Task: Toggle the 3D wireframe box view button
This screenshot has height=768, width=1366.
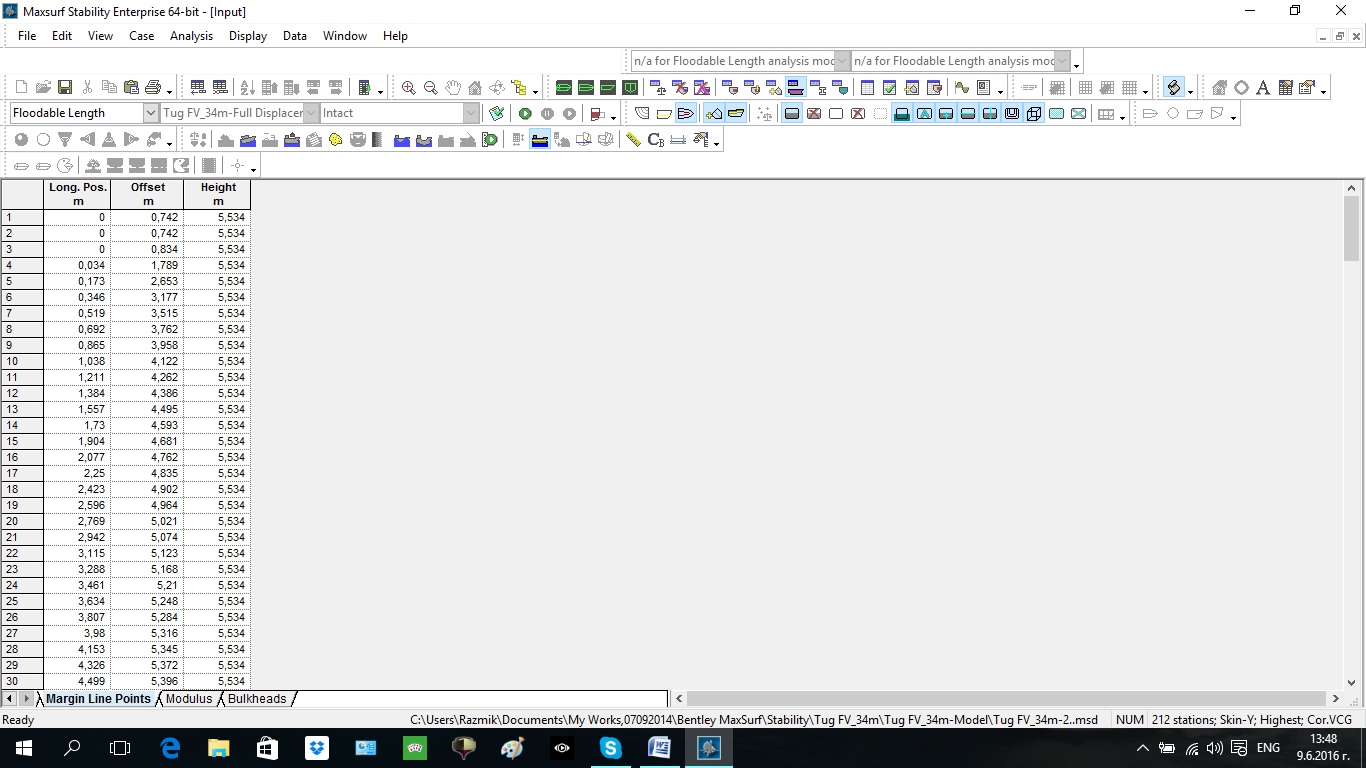Action: [x=1034, y=114]
